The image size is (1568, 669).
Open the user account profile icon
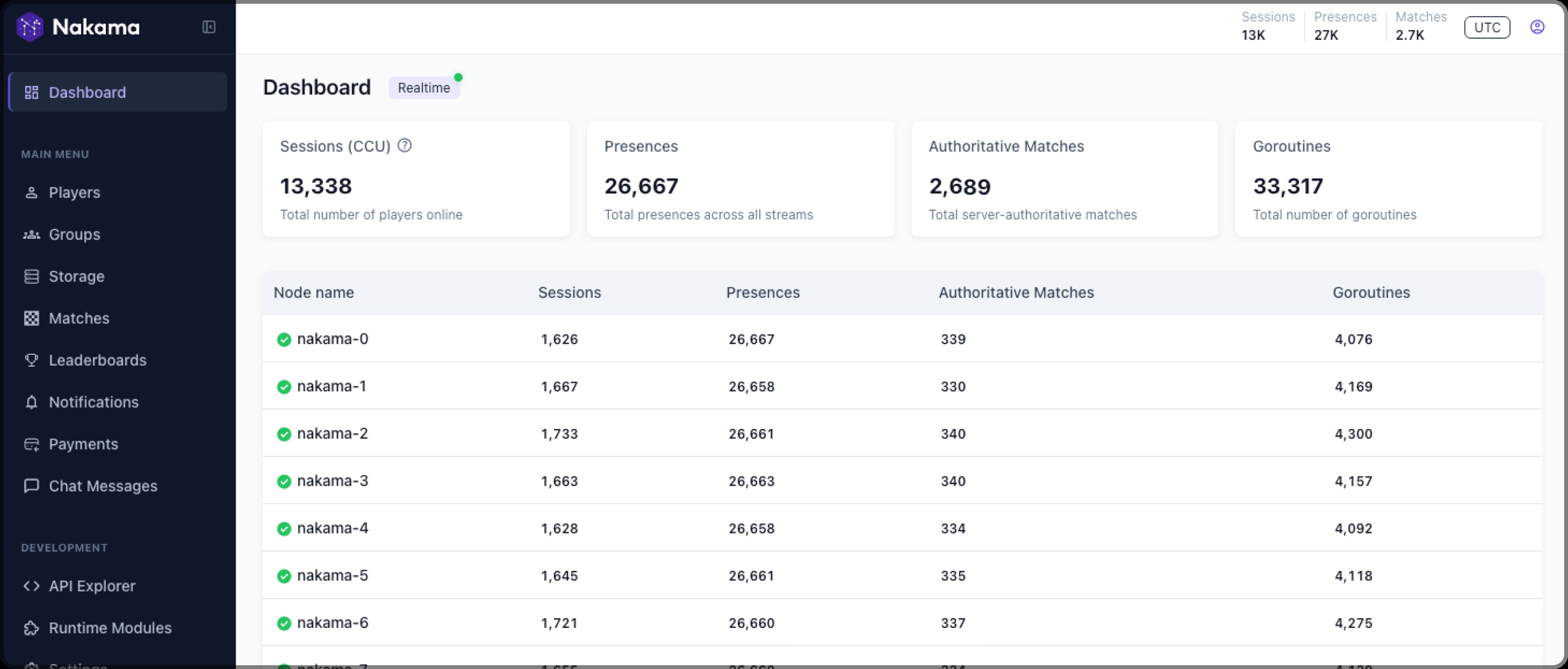[1537, 27]
